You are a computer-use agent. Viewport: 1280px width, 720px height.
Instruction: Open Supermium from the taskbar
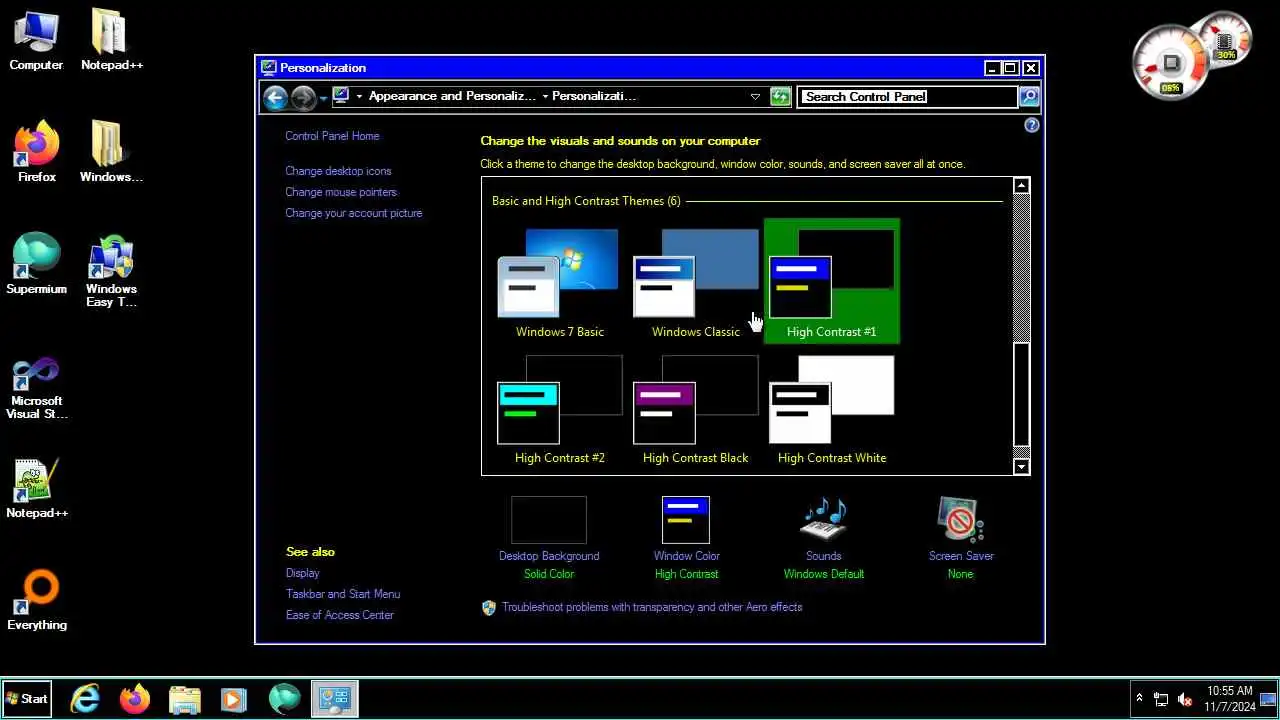click(x=284, y=699)
